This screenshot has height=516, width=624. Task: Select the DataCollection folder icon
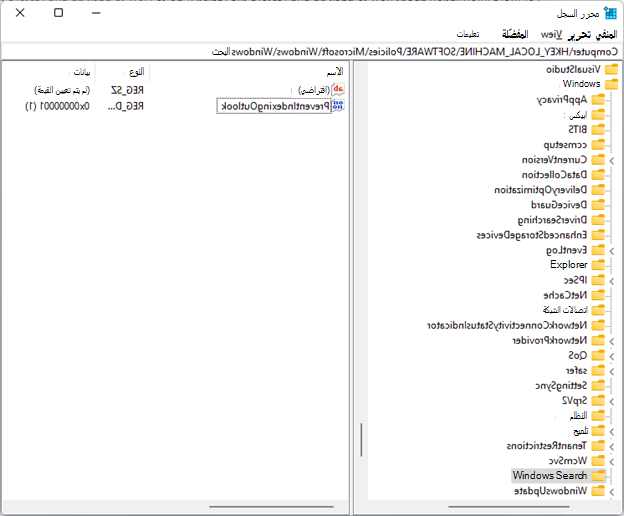point(598,175)
